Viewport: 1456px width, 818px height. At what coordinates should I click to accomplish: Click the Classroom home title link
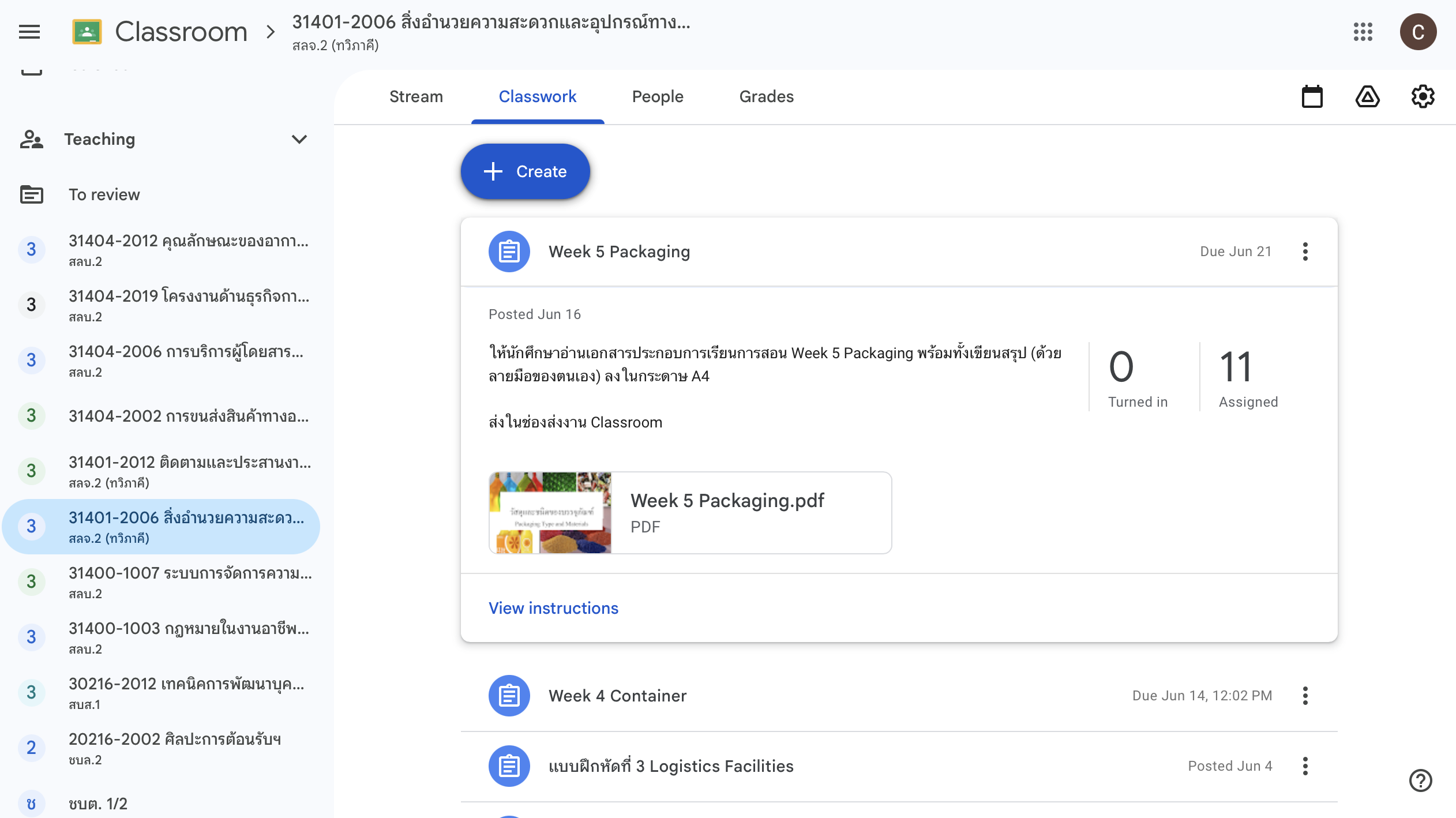(181, 32)
